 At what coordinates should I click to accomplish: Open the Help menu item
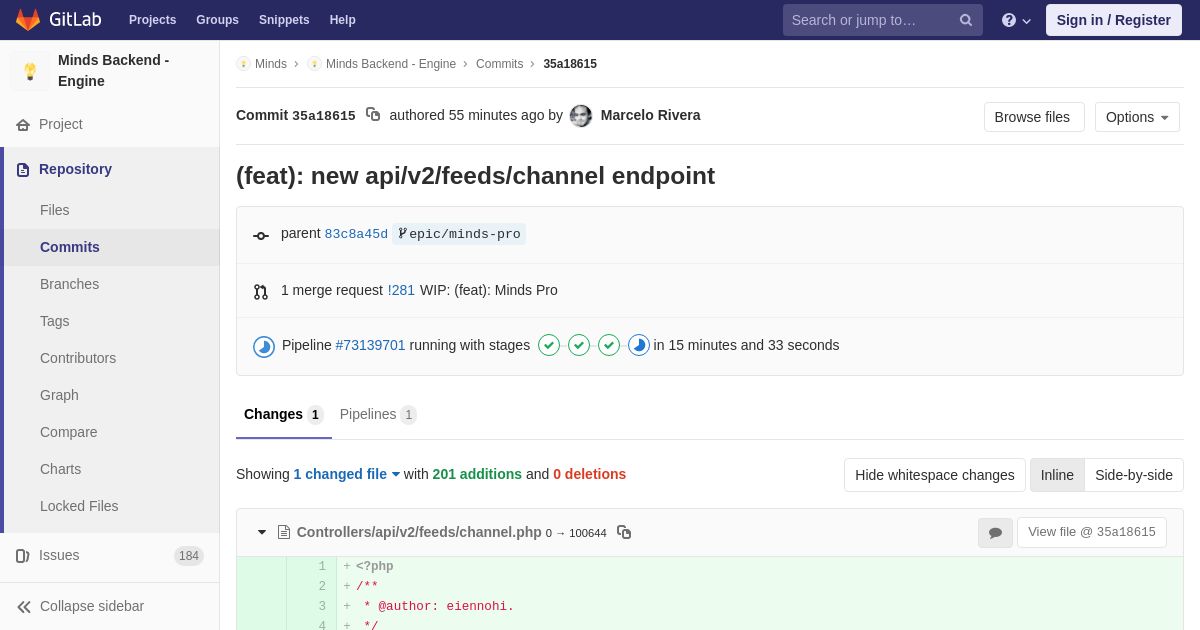click(343, 20)
